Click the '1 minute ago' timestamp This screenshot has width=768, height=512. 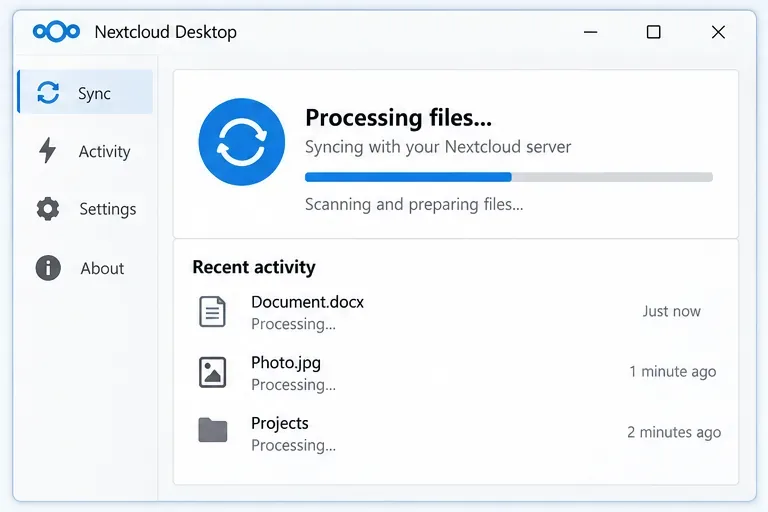click(x=672, y=372)
